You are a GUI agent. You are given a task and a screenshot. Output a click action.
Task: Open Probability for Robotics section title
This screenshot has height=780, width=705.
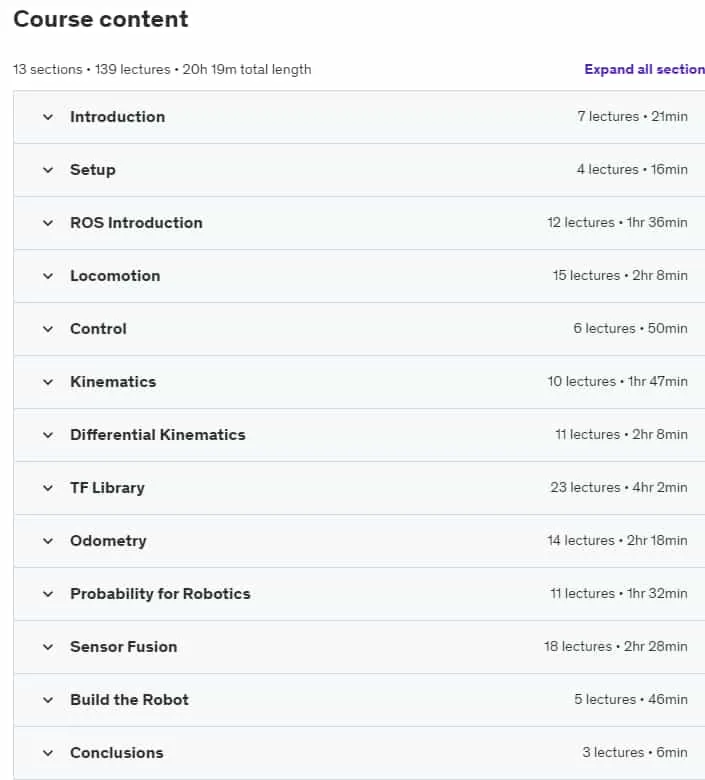click(160, 594)
